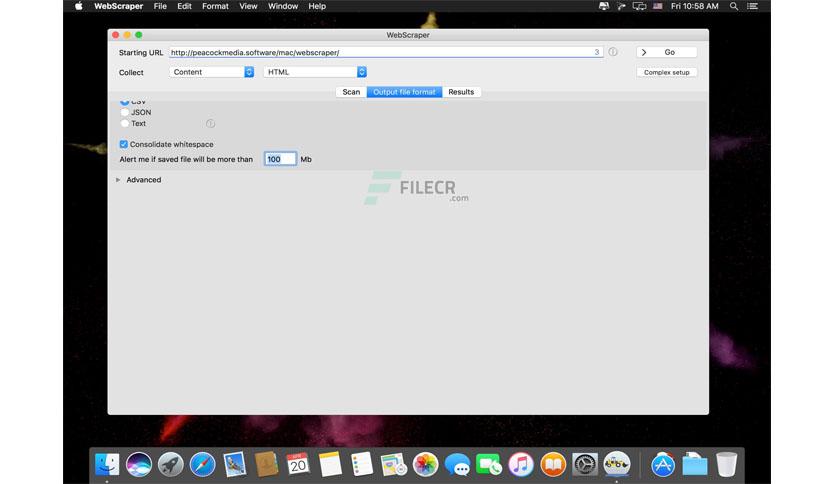Open Messages speech bubble icon in the Dock
This screenshot has height=484, width=836.
457,464
